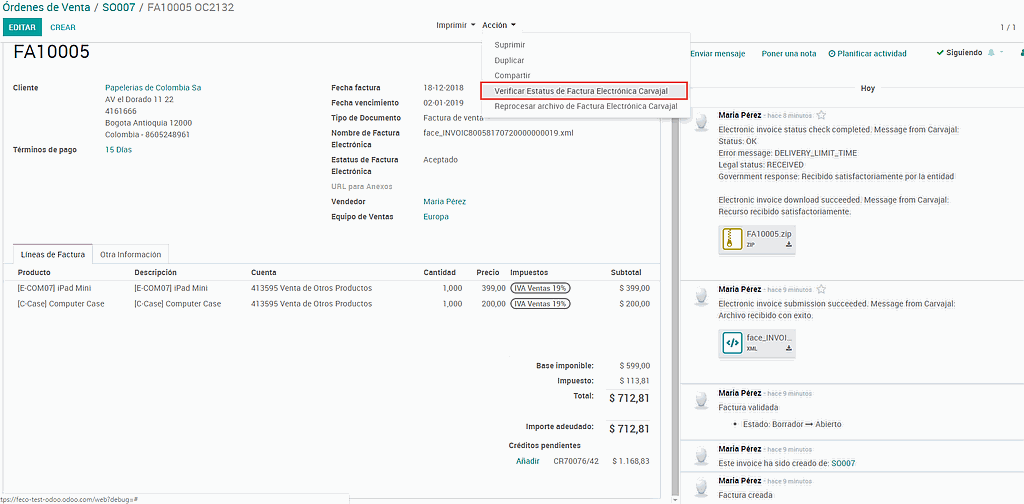Click the CREAR button

coord(63,27)
